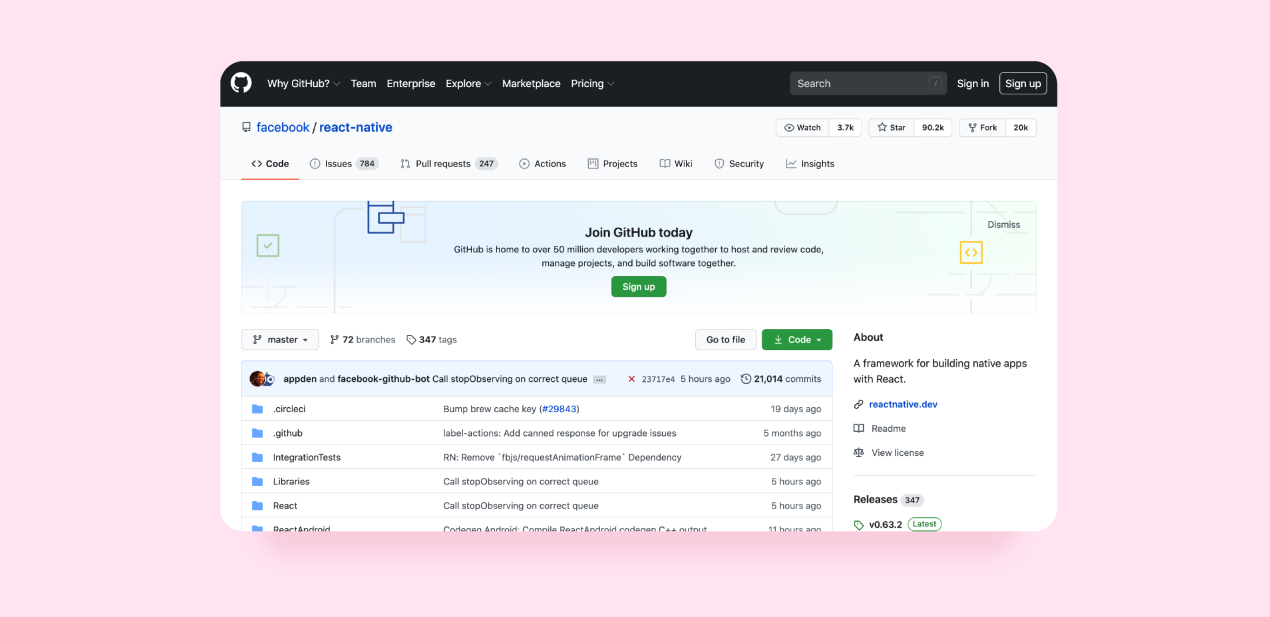Switch to the Projects tab
The image size is (1270, 617).
pyautogui.click(x=612, y=164)
